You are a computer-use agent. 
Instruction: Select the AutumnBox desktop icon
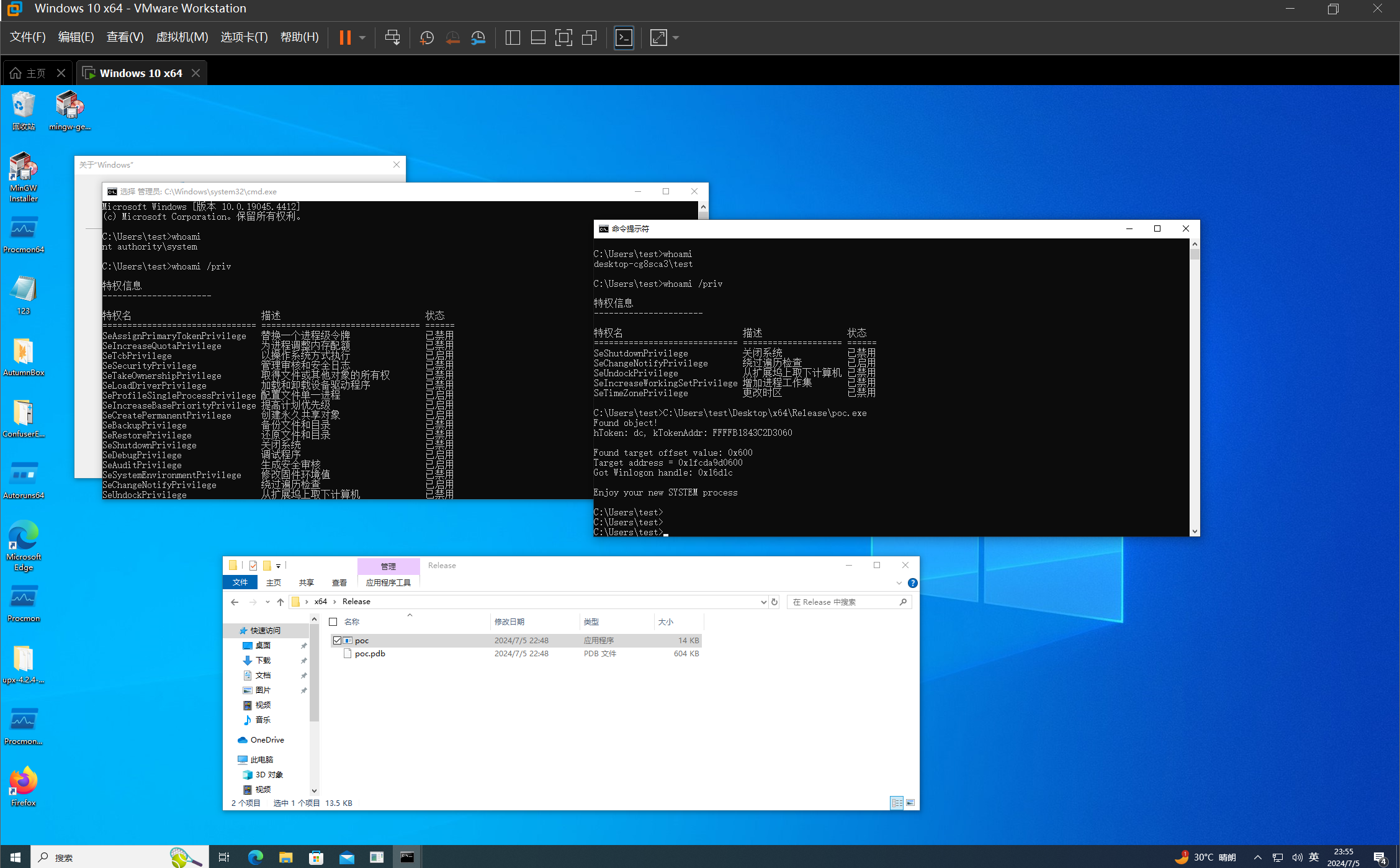(x=24, y=357)
